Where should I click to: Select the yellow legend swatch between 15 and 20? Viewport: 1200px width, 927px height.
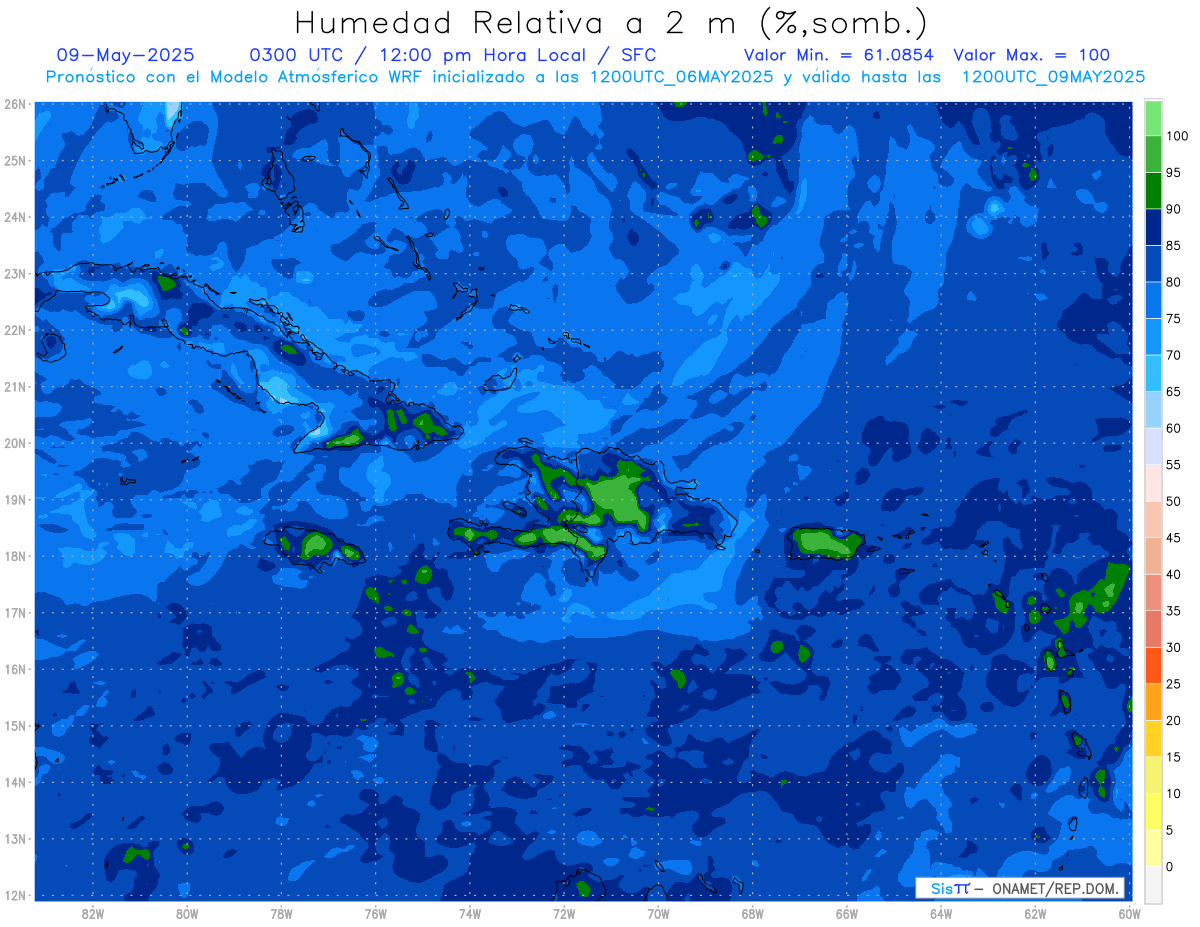(1153, 738)
